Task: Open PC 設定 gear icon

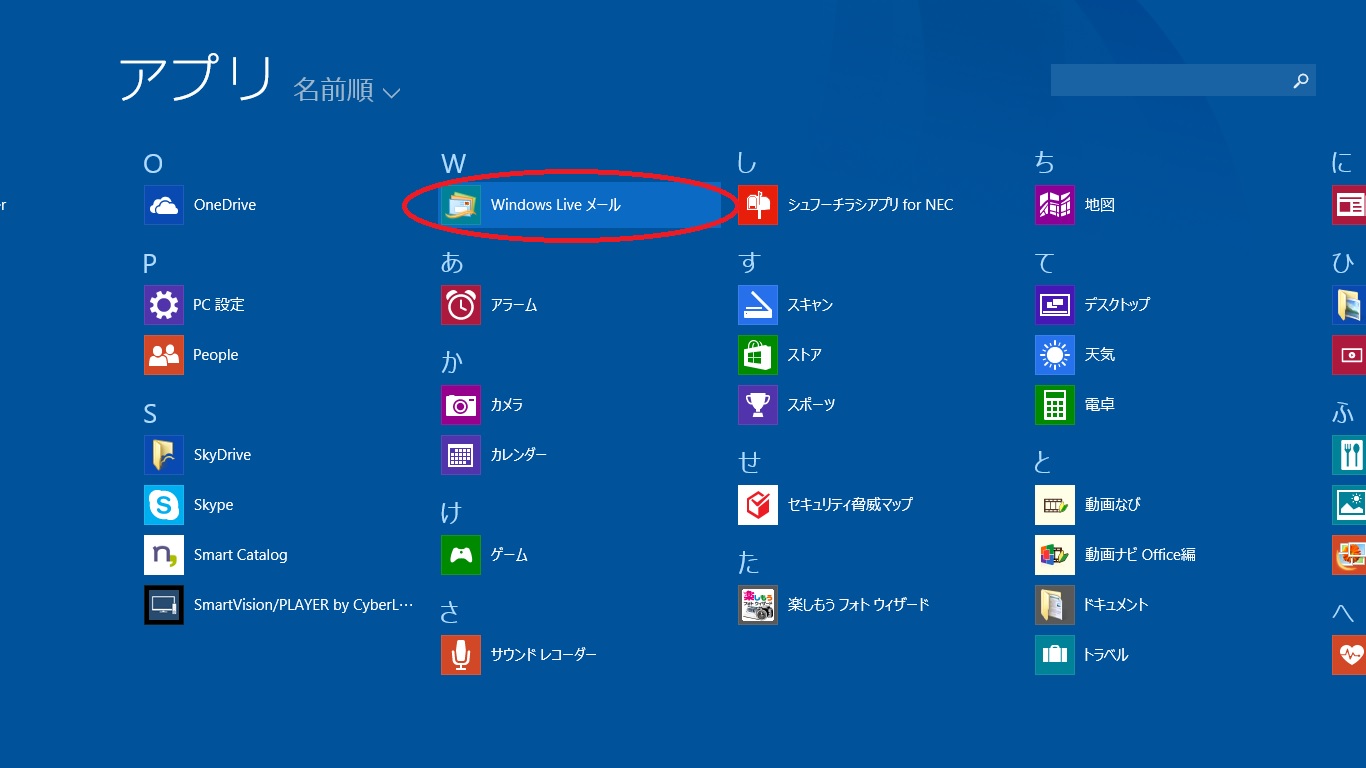Action: [x=164, y=305]
